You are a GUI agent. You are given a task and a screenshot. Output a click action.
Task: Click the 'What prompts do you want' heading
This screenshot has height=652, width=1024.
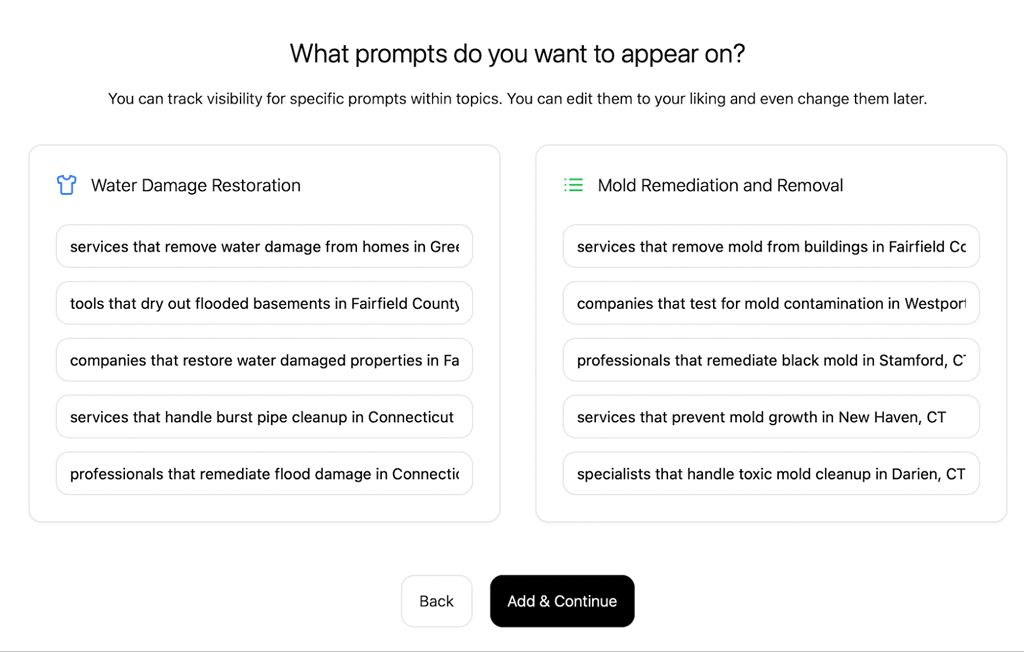[517, 54]
